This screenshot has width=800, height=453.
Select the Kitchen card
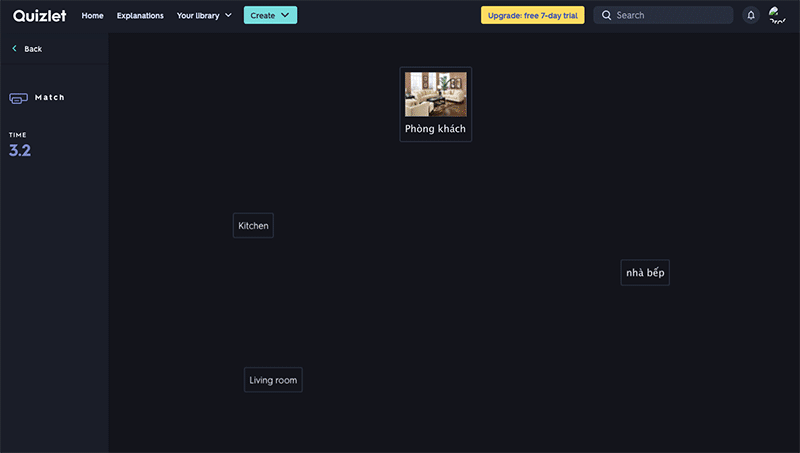[253, 226]
